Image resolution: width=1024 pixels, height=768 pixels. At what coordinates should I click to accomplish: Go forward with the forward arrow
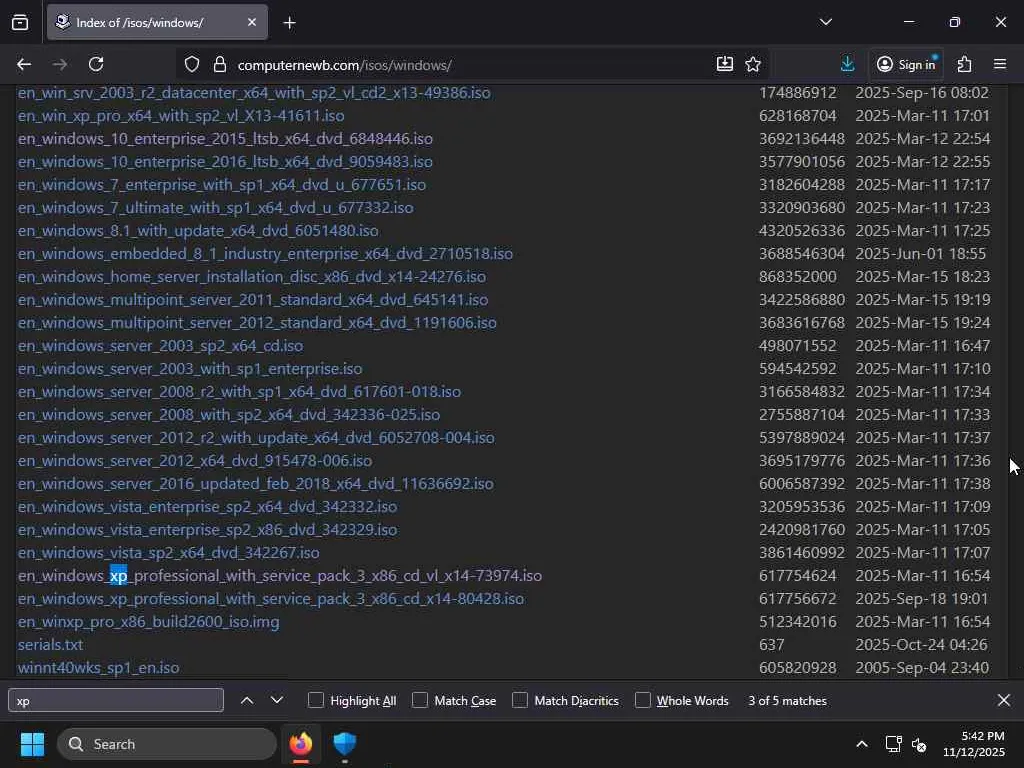point(60,64)
